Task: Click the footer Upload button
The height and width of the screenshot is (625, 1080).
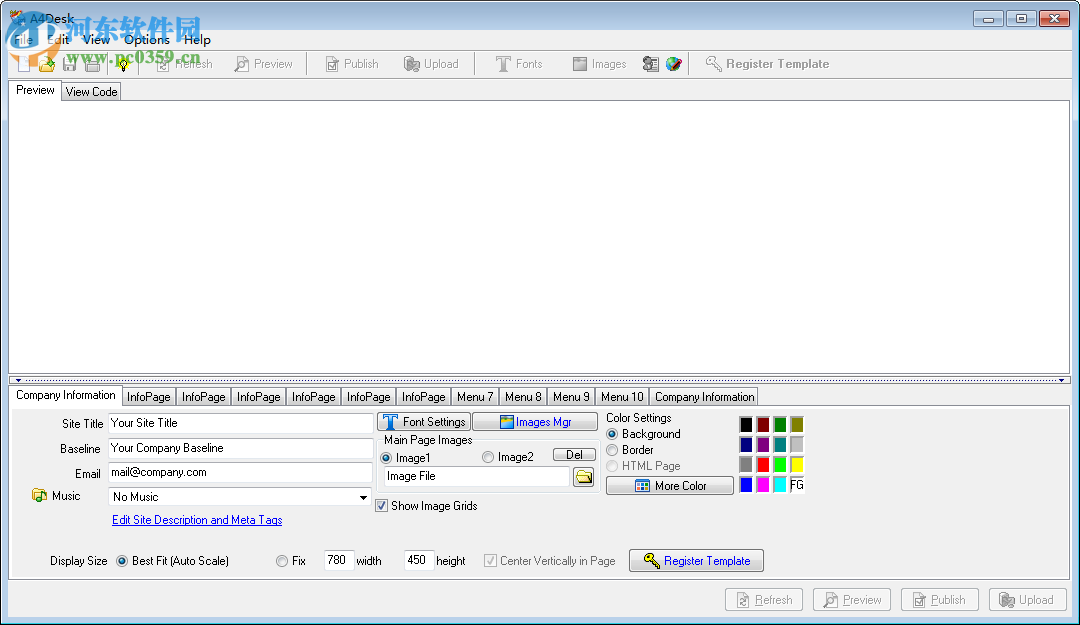Action: point(1028,600)
